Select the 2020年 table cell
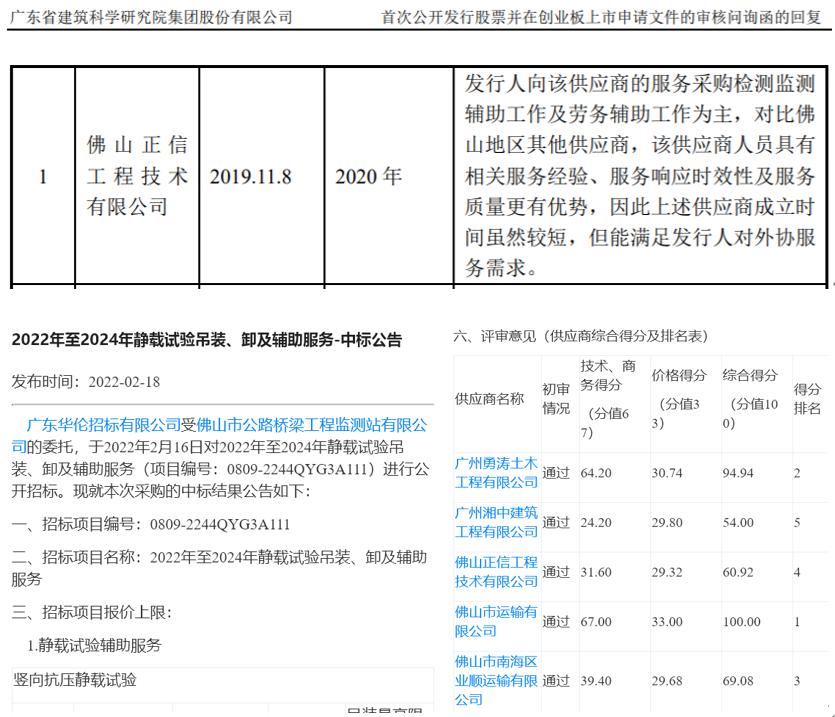 (x=368, y=177)
